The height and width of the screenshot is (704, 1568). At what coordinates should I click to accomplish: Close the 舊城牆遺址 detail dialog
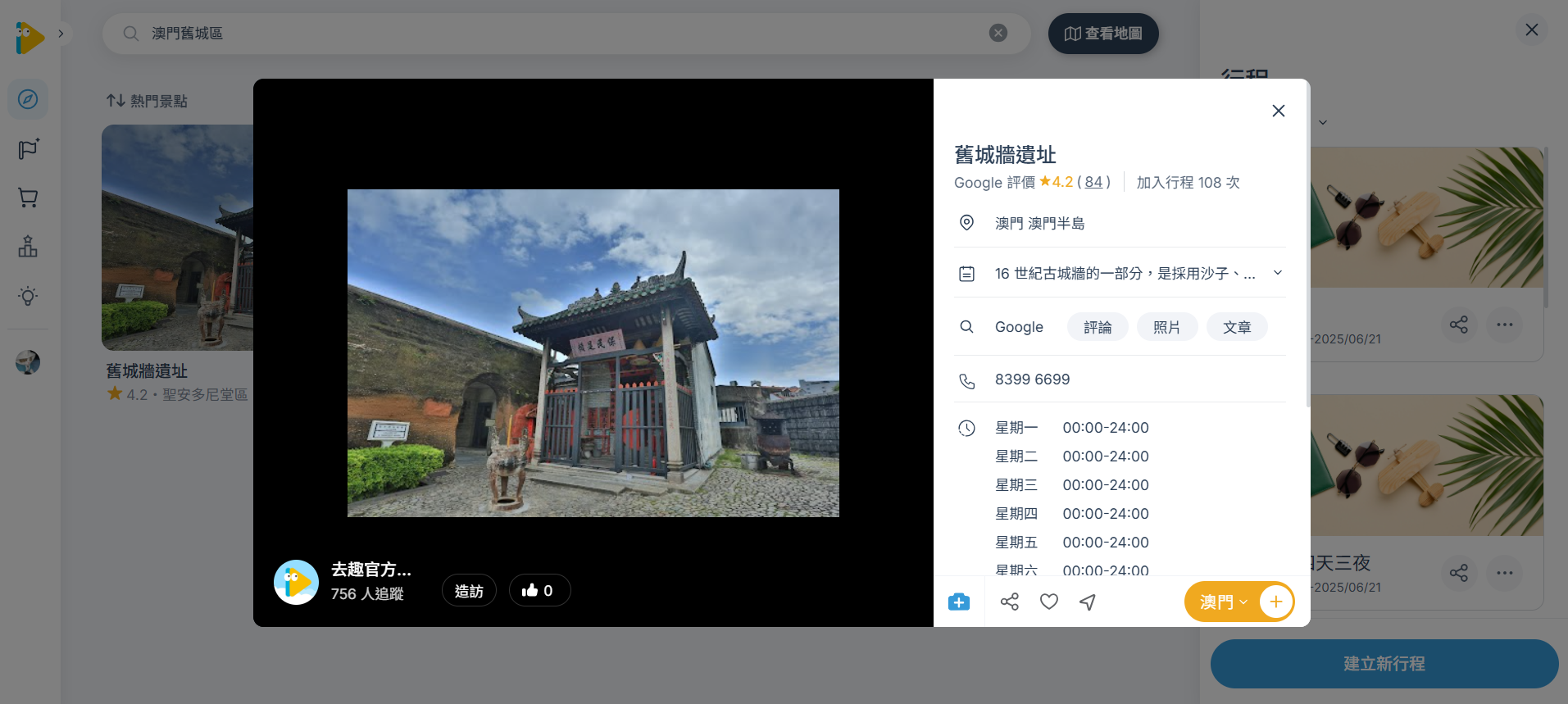coord(1278,111)
